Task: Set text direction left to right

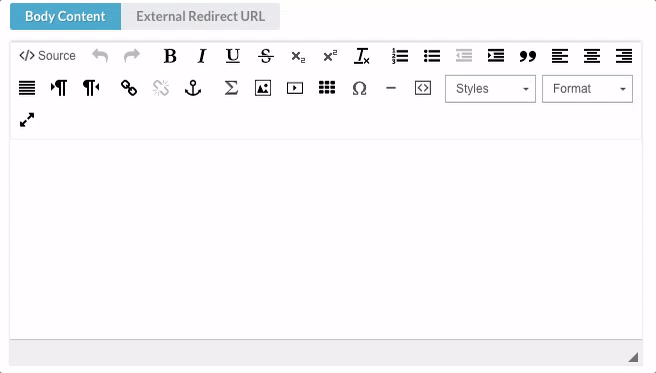Action: 59,88
